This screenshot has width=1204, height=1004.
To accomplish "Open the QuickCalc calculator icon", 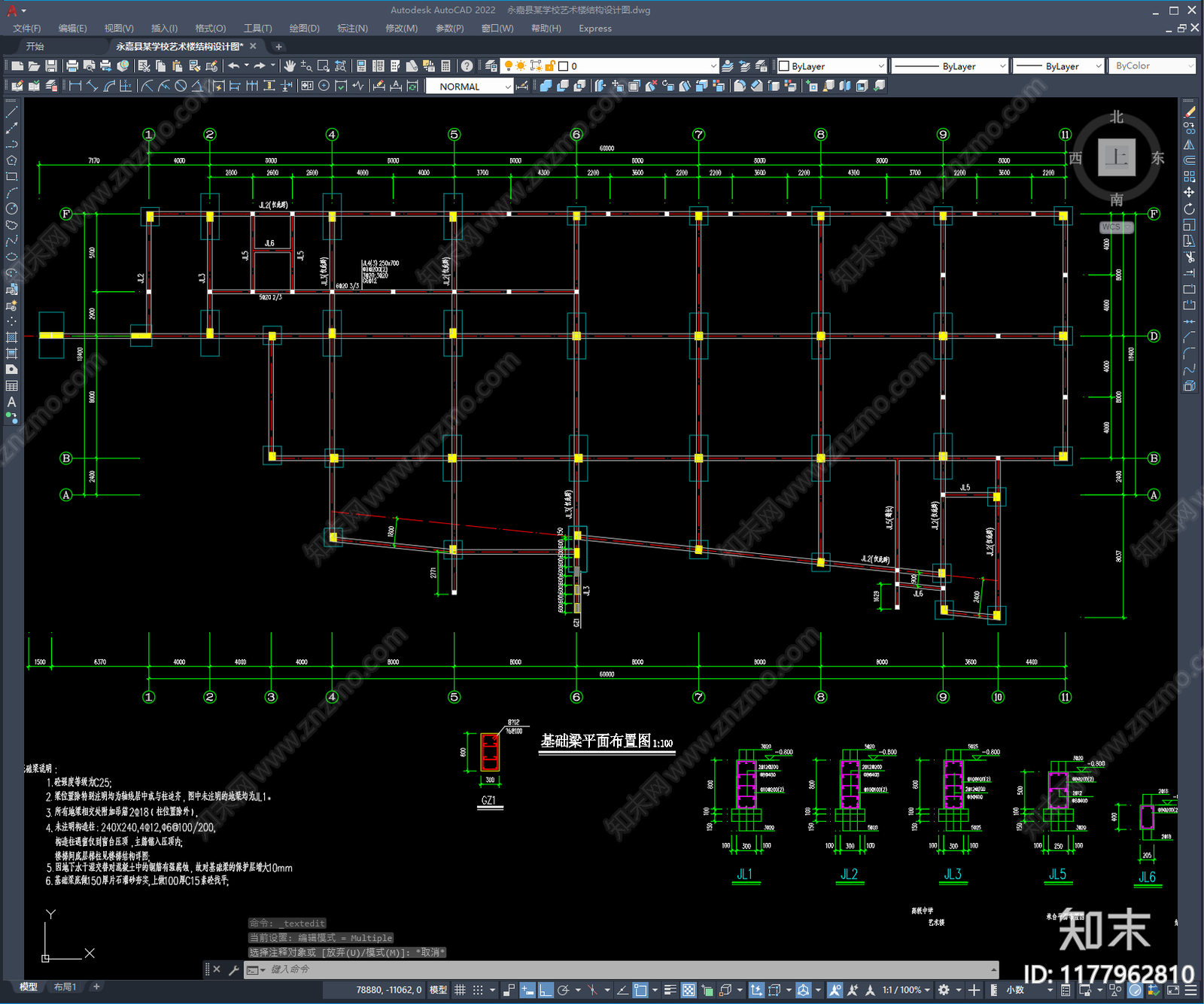I will pyautogui.click(x=445, y=66).
